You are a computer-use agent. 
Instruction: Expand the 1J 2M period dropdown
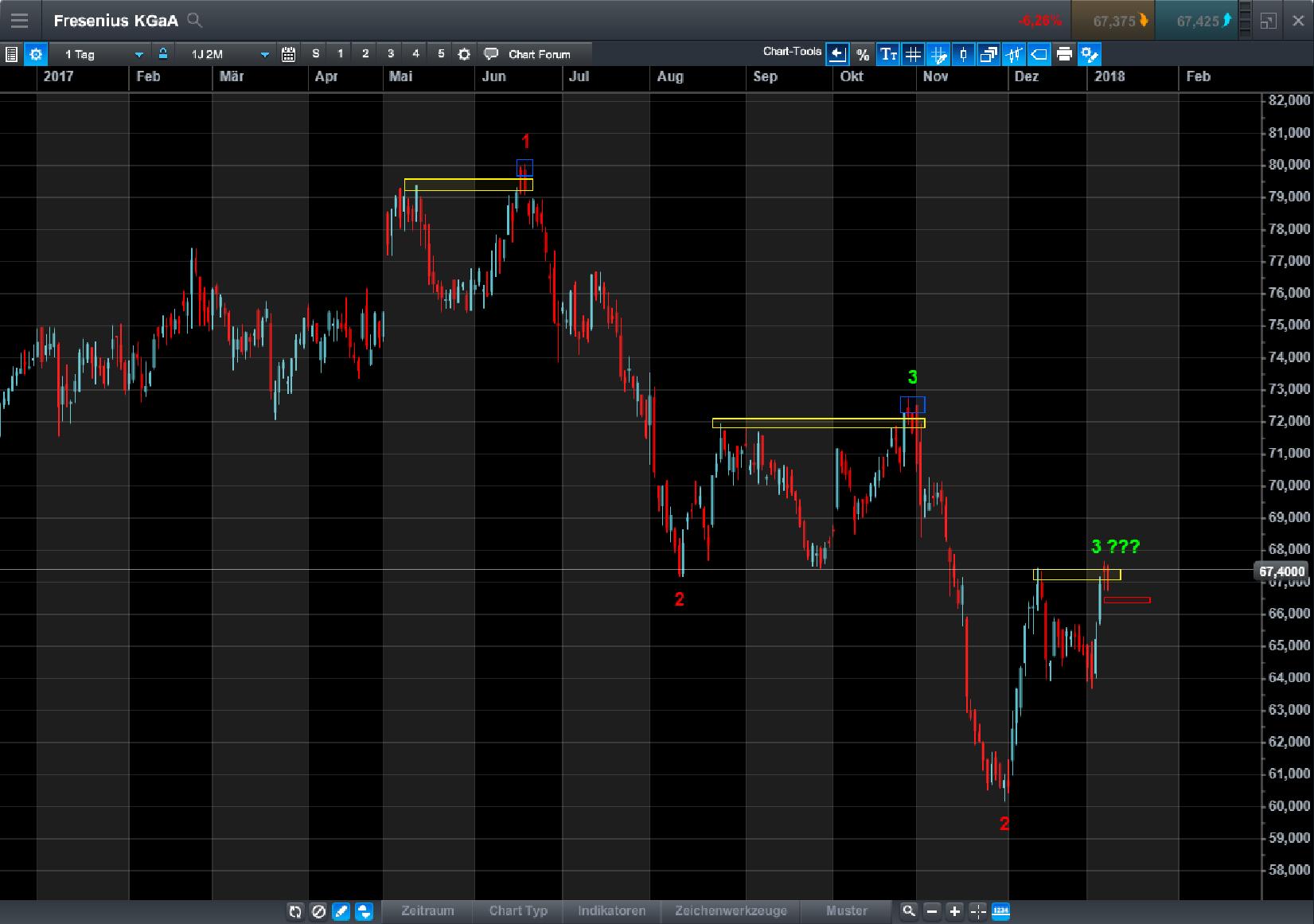tap(227, 54)
